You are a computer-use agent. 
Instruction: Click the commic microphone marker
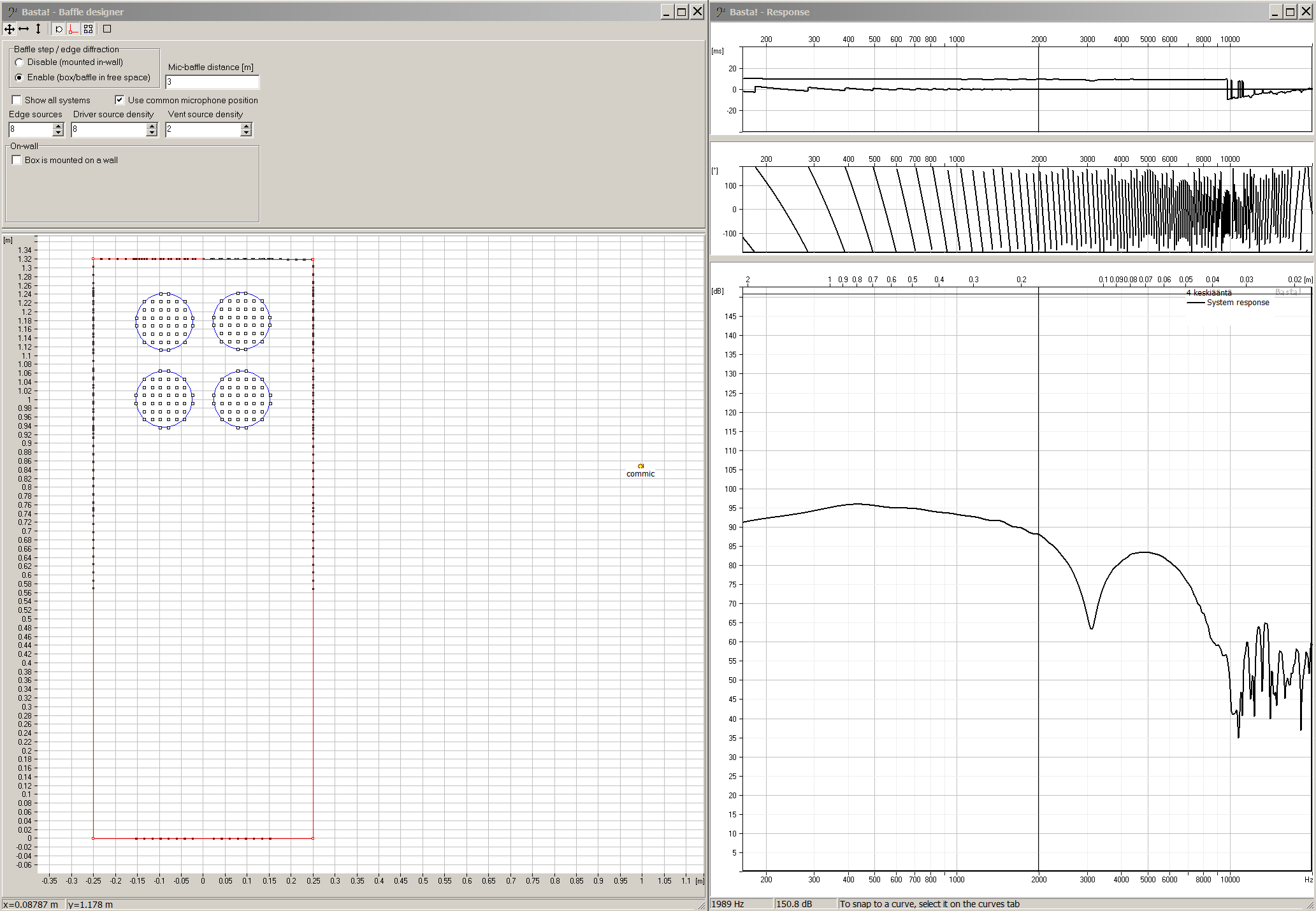point(640,466)
